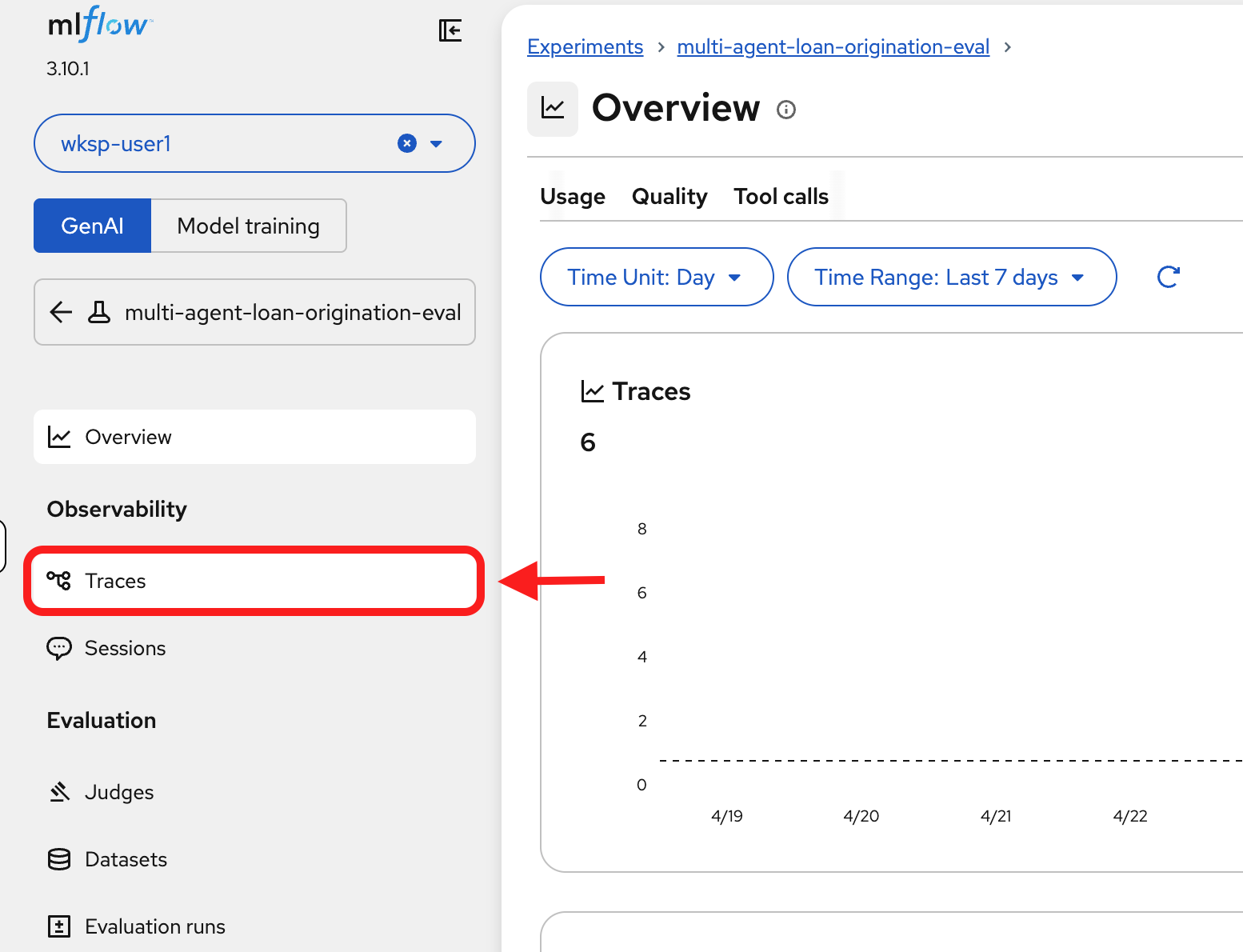Open the Time Range: Last 7 days dropdown
The height and width of the screenshot is (952, 1243).
pos(952,277)
